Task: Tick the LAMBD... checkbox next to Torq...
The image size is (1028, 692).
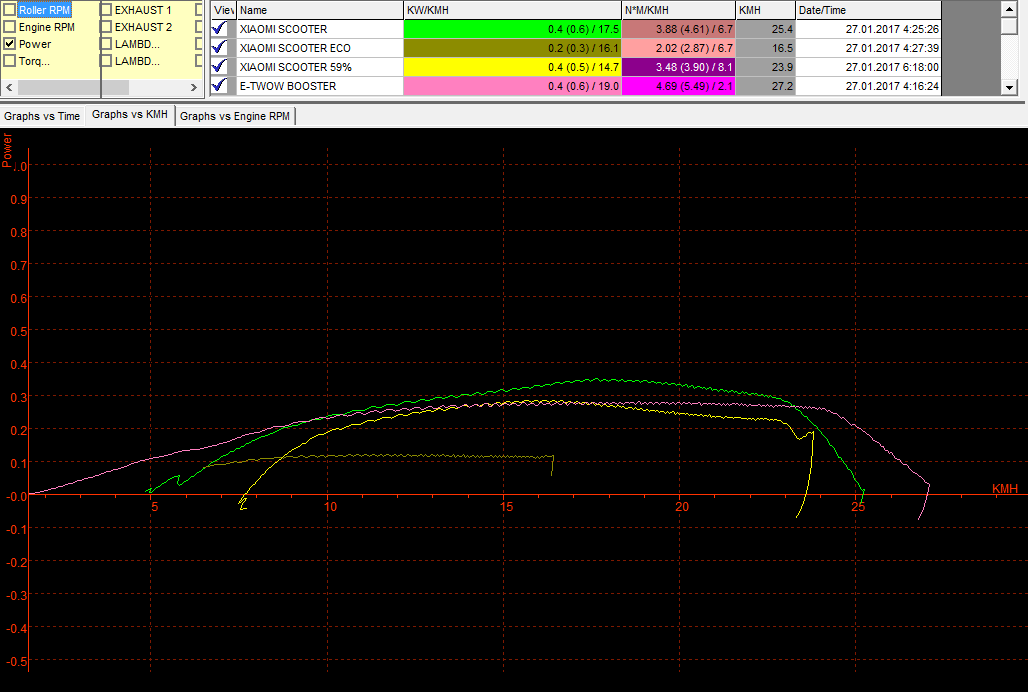Action: (106, 62)
